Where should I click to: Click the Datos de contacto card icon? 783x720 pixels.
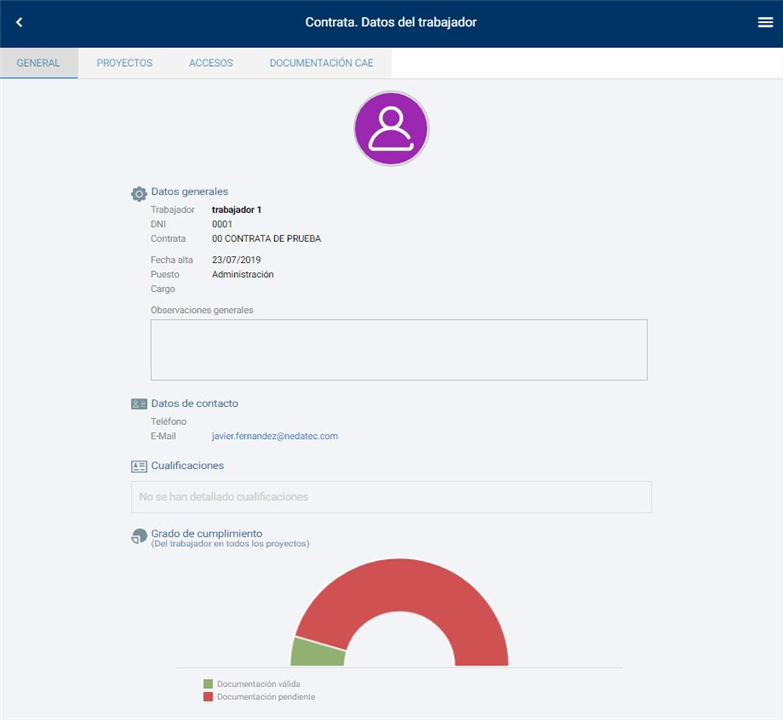pyautogui.click(x=139, y=404)
